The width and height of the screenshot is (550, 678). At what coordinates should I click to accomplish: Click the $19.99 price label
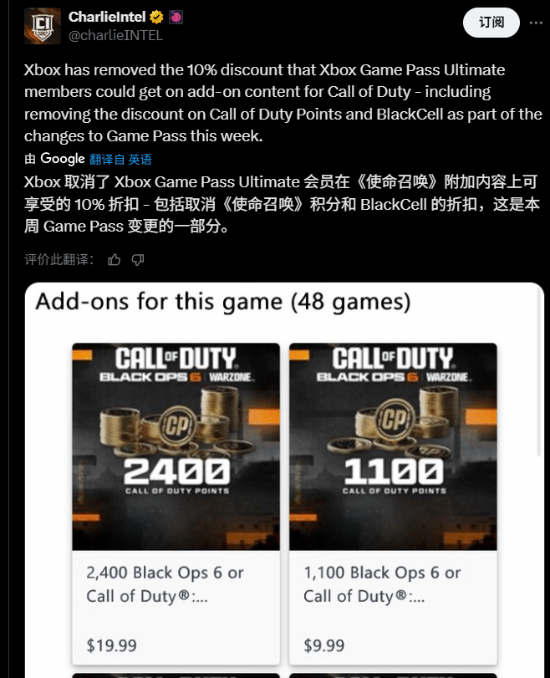(112, 645)
